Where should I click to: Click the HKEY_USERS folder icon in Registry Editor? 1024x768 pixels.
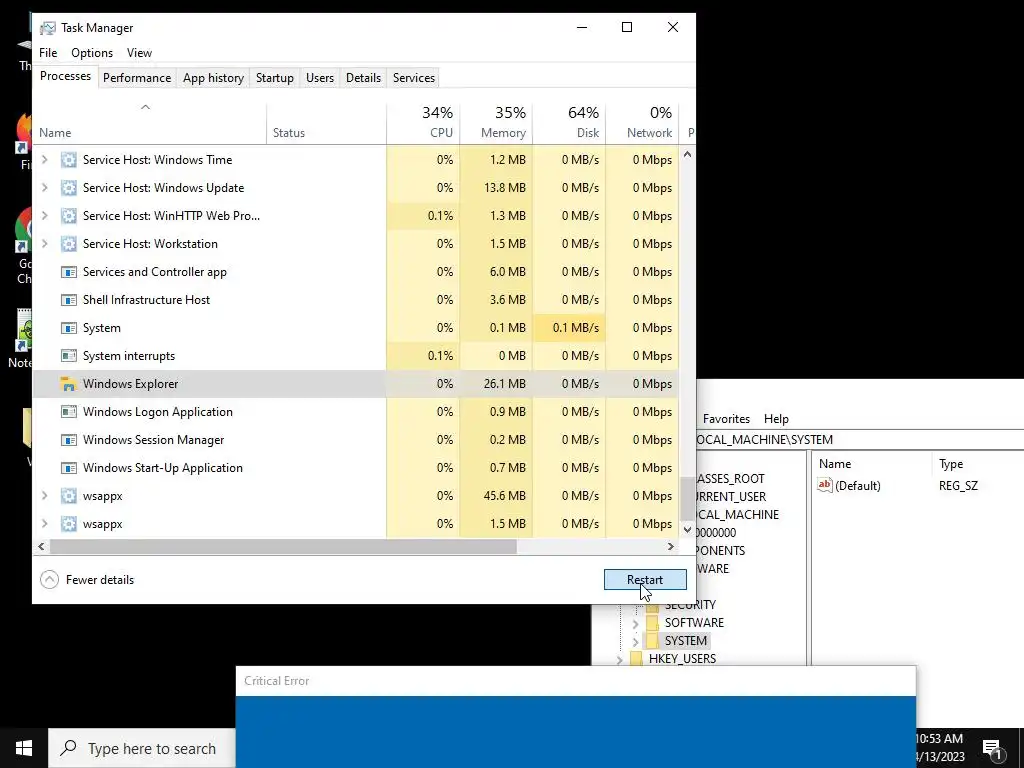637,659
